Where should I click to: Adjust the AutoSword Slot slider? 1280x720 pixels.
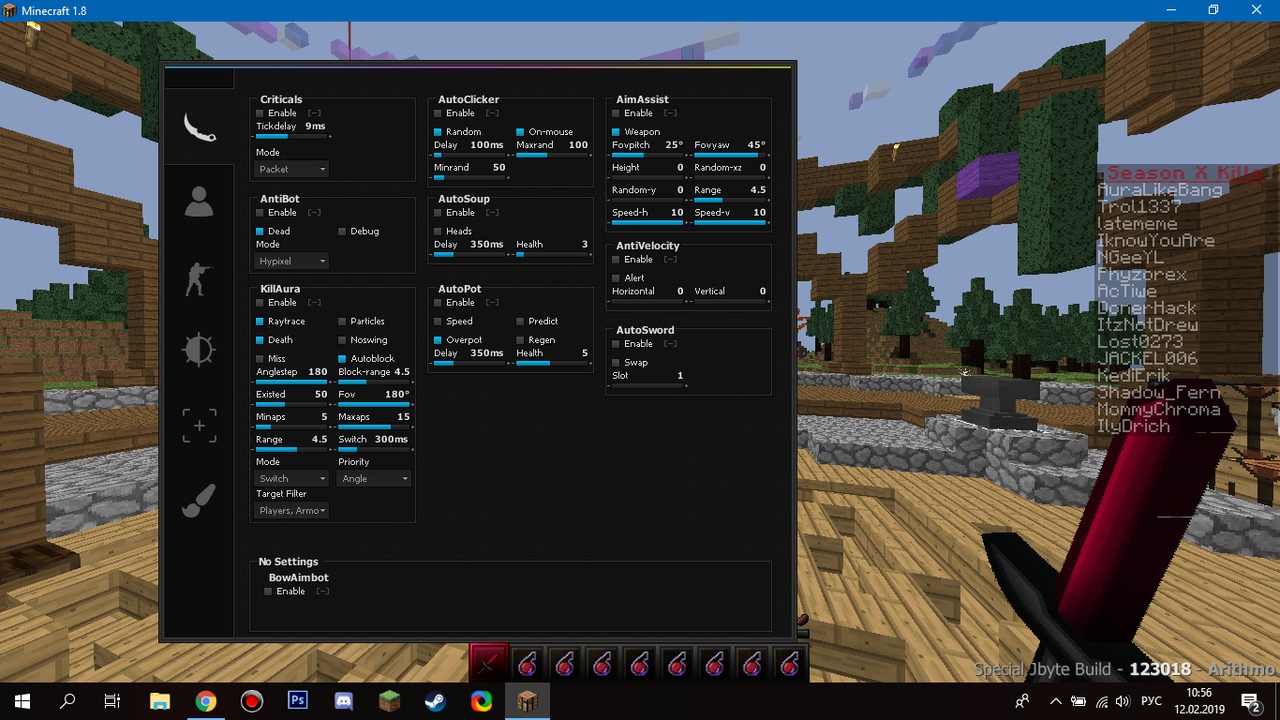[648, 385]
